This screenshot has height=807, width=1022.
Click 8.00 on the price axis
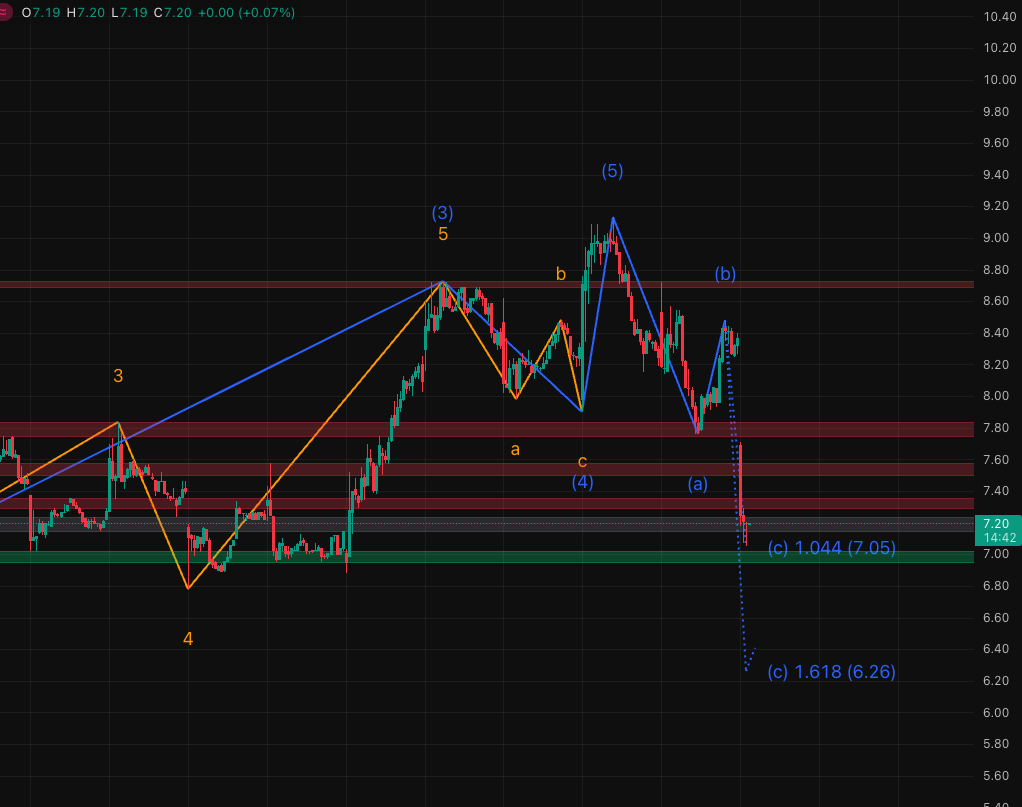coord(996,396)
